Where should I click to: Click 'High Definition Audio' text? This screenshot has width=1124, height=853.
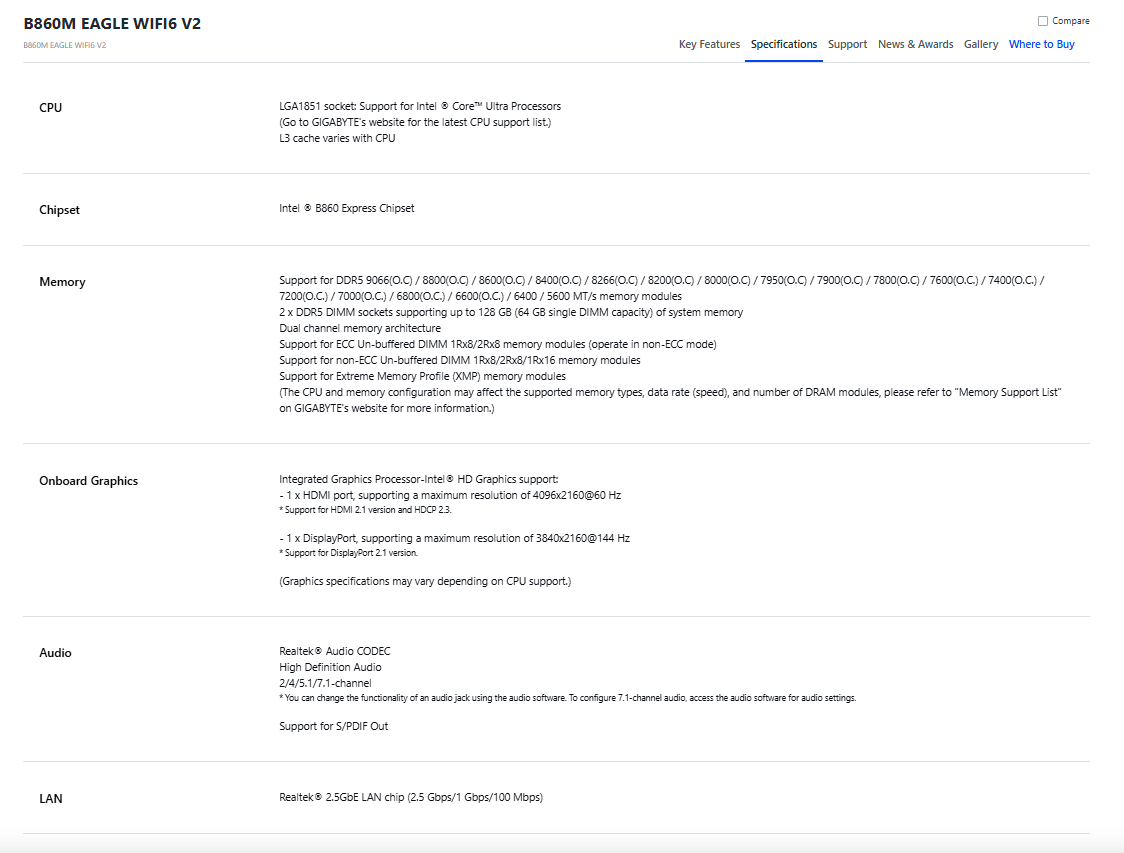[330, 667]
